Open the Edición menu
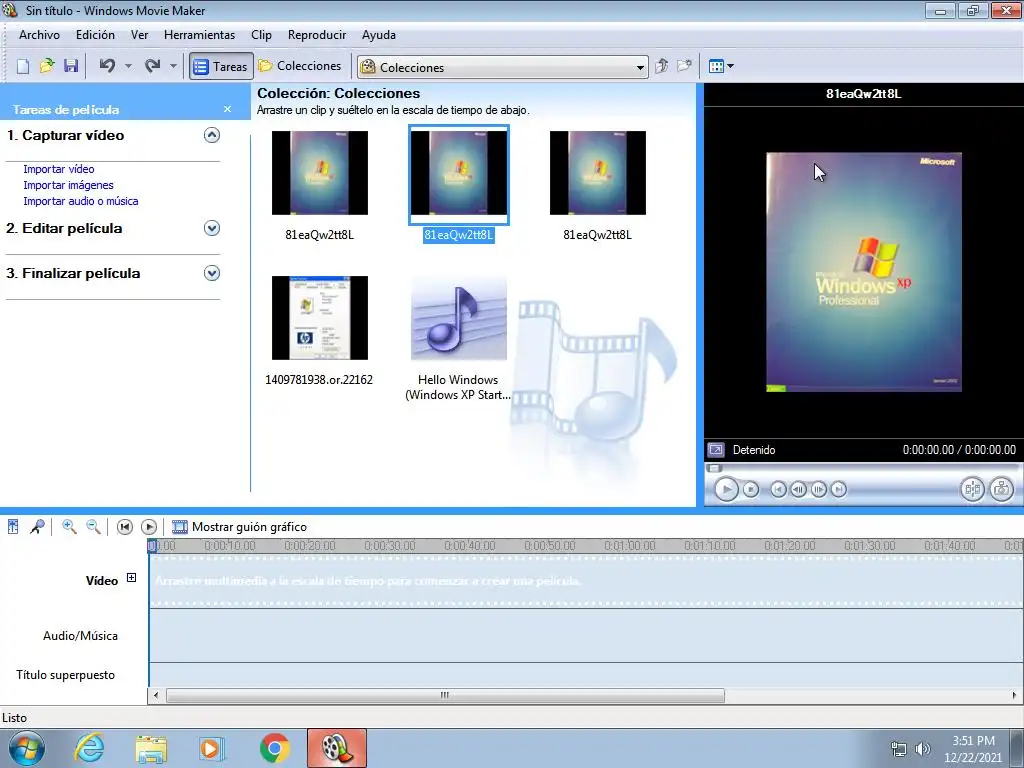This screenshot has height=768, width=1024. click(95, 35)
